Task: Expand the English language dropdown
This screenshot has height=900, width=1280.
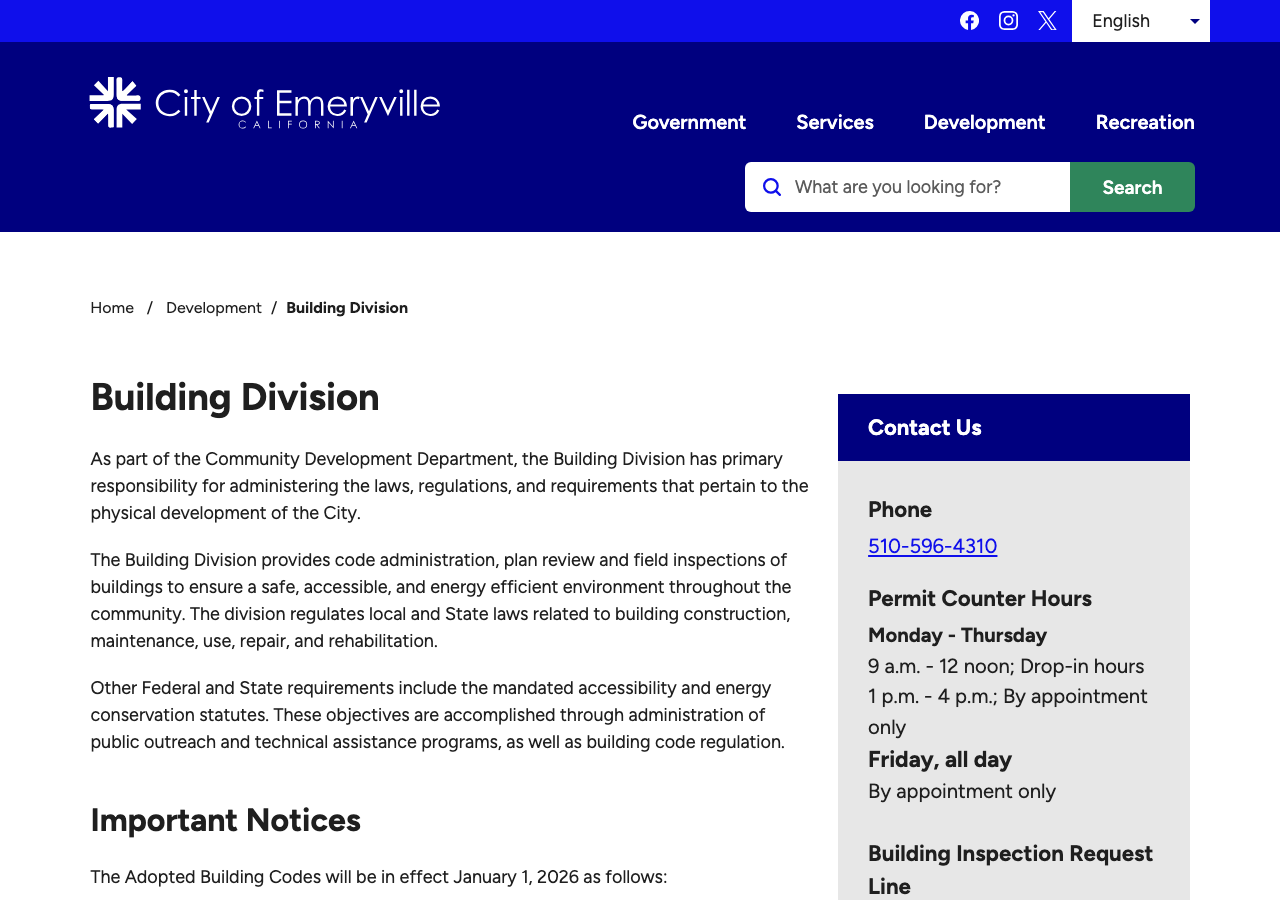Action: [x=1141, y=21]
